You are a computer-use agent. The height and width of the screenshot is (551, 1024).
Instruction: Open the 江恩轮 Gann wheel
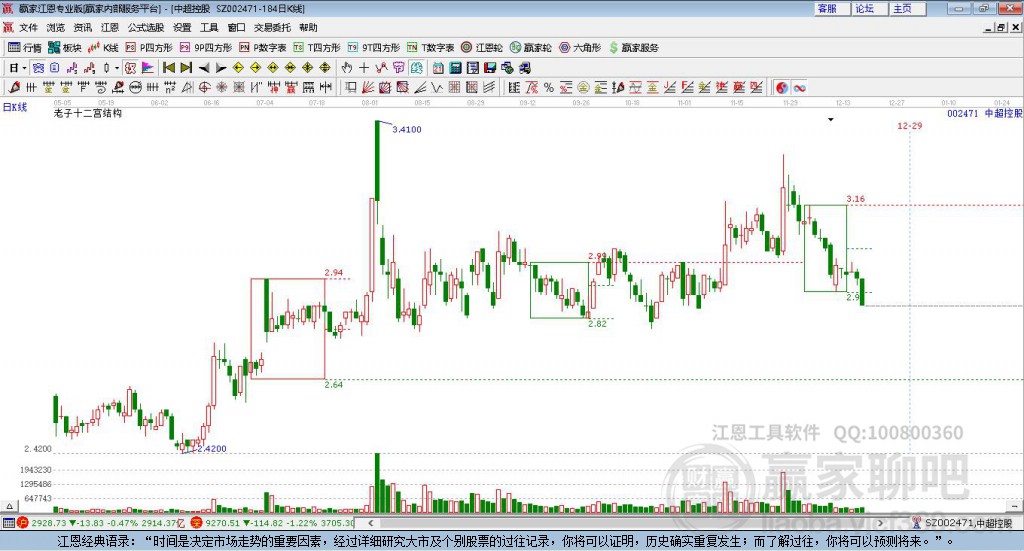coord(482,48)
